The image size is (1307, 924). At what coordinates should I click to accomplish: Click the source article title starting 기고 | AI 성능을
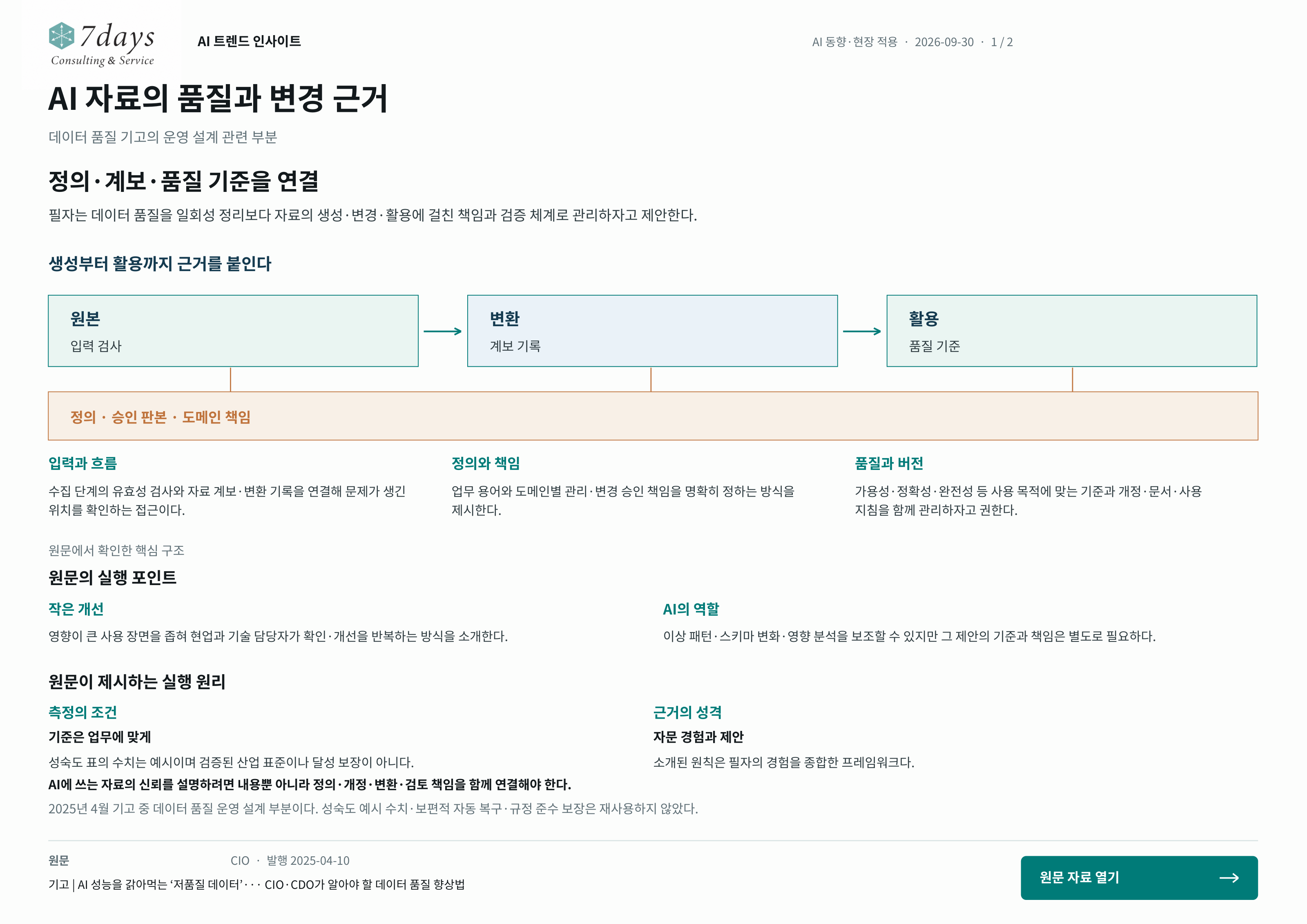pyautogui.click(x=257, y=884)
